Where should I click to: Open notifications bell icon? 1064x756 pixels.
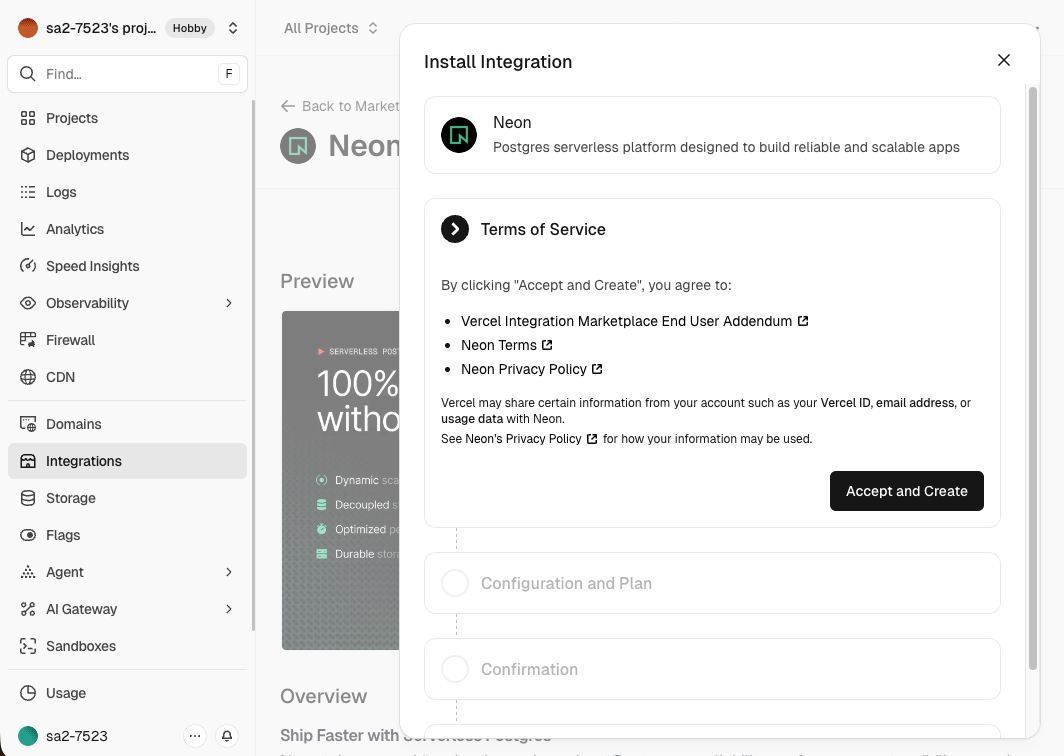click(x=227, y=736)
